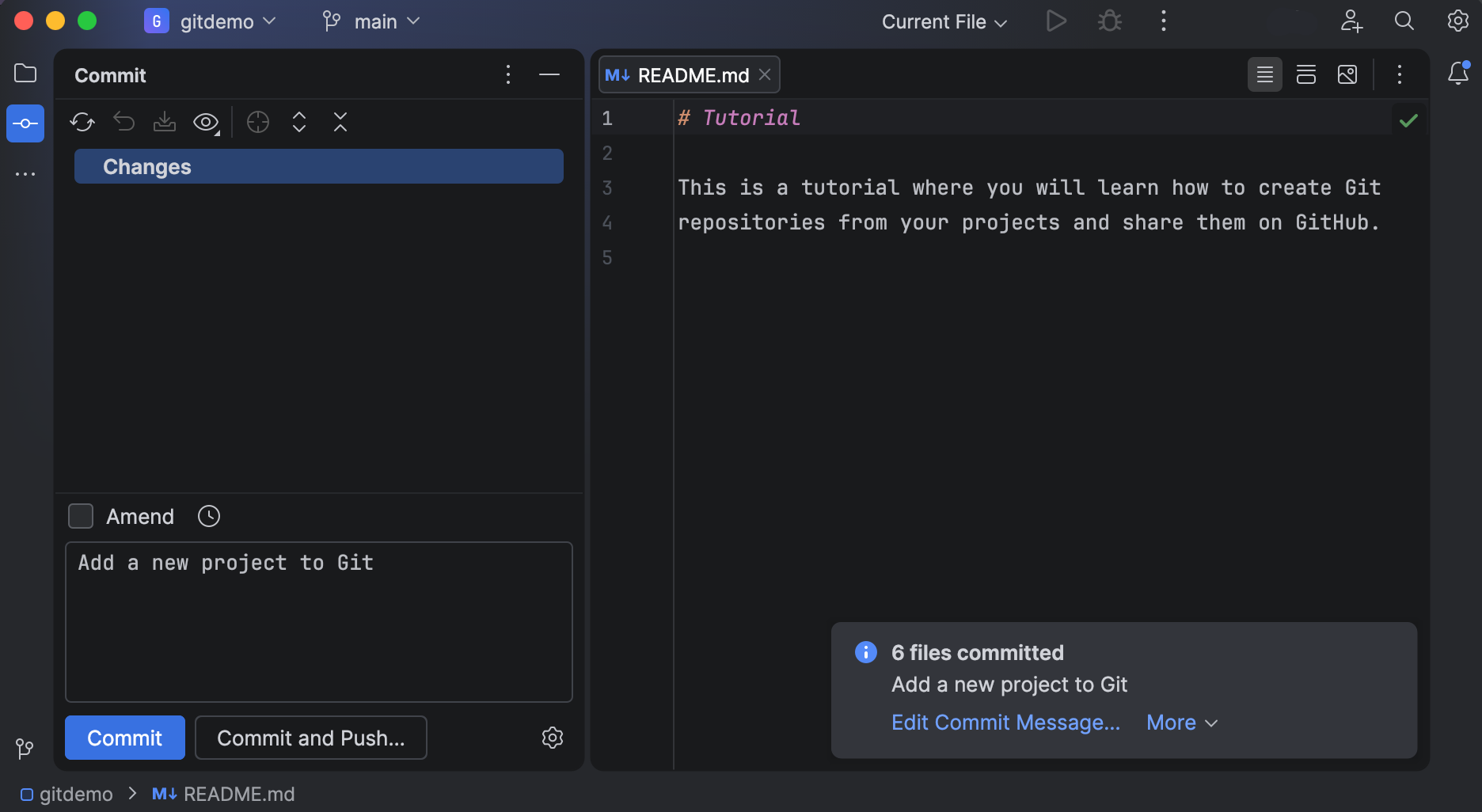Click the Group By crosshair icon
Screen dimensions: 1482x812
pos(258,122)
